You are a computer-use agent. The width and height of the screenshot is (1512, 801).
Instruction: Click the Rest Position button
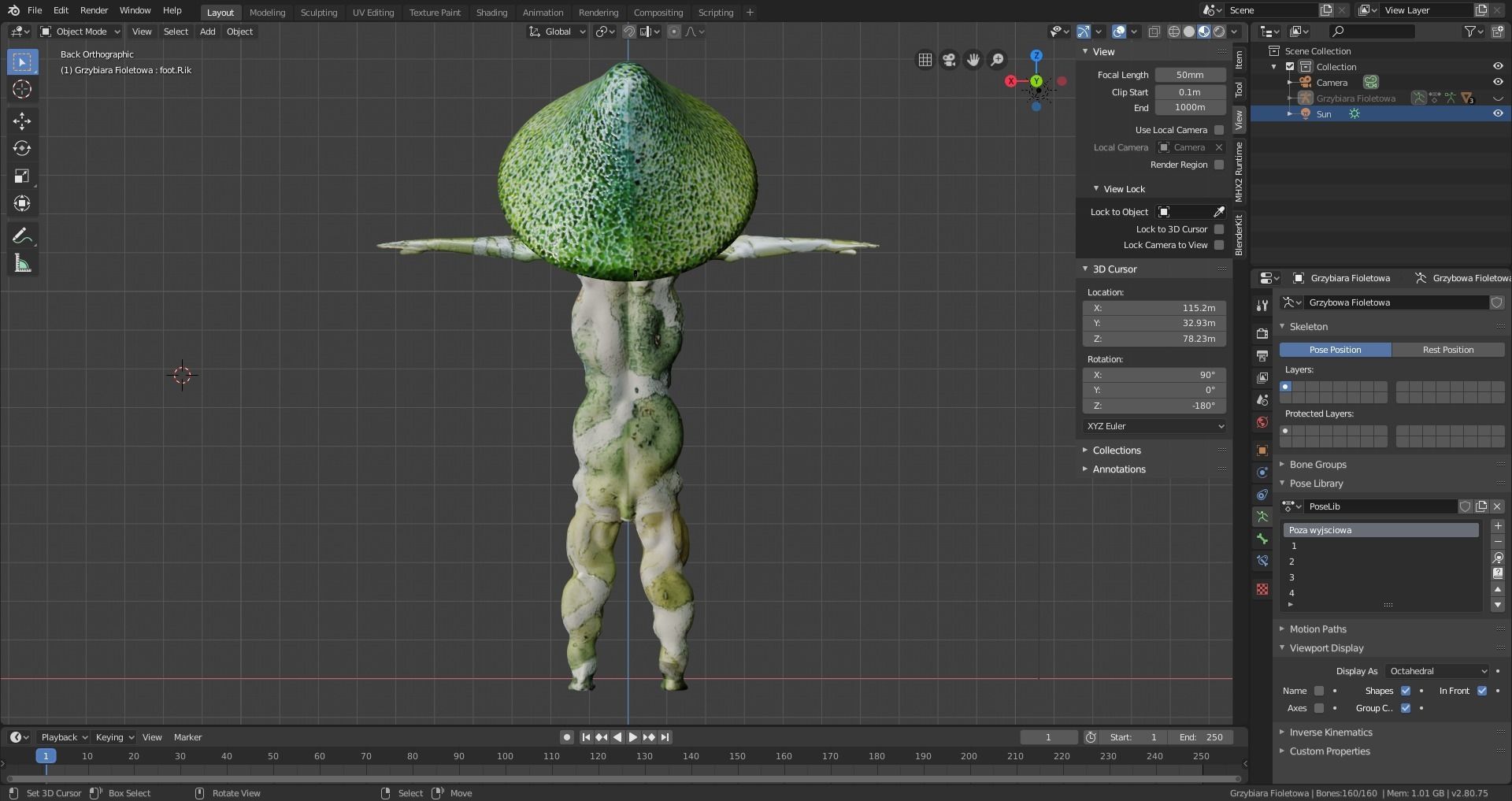(1447, 350)
